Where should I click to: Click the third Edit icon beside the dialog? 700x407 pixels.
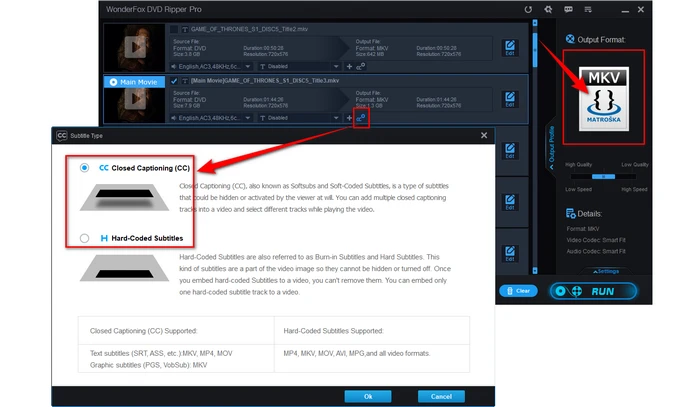[x=510, y=151]
